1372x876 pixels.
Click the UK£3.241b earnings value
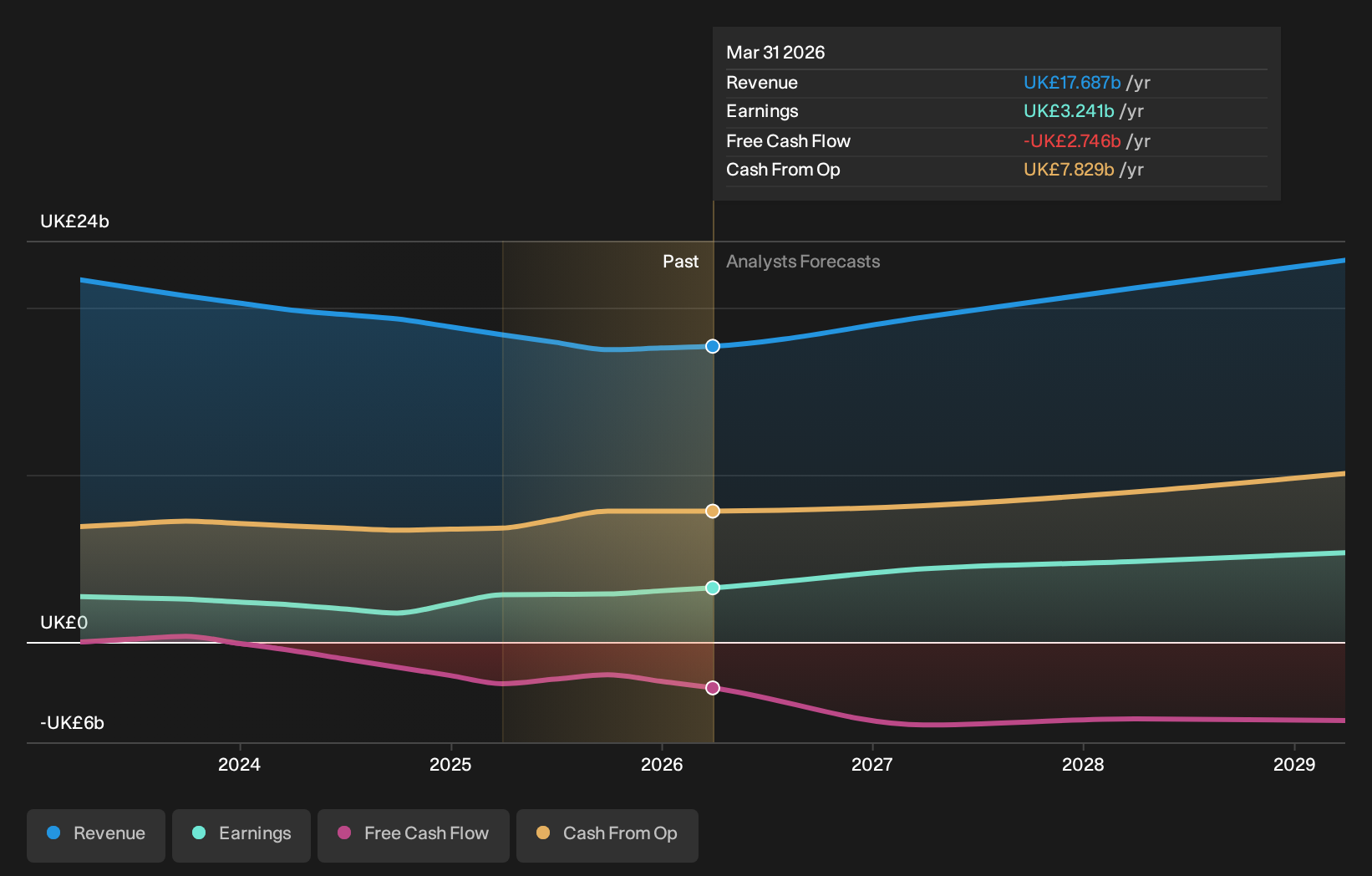tap(1069, 111)
